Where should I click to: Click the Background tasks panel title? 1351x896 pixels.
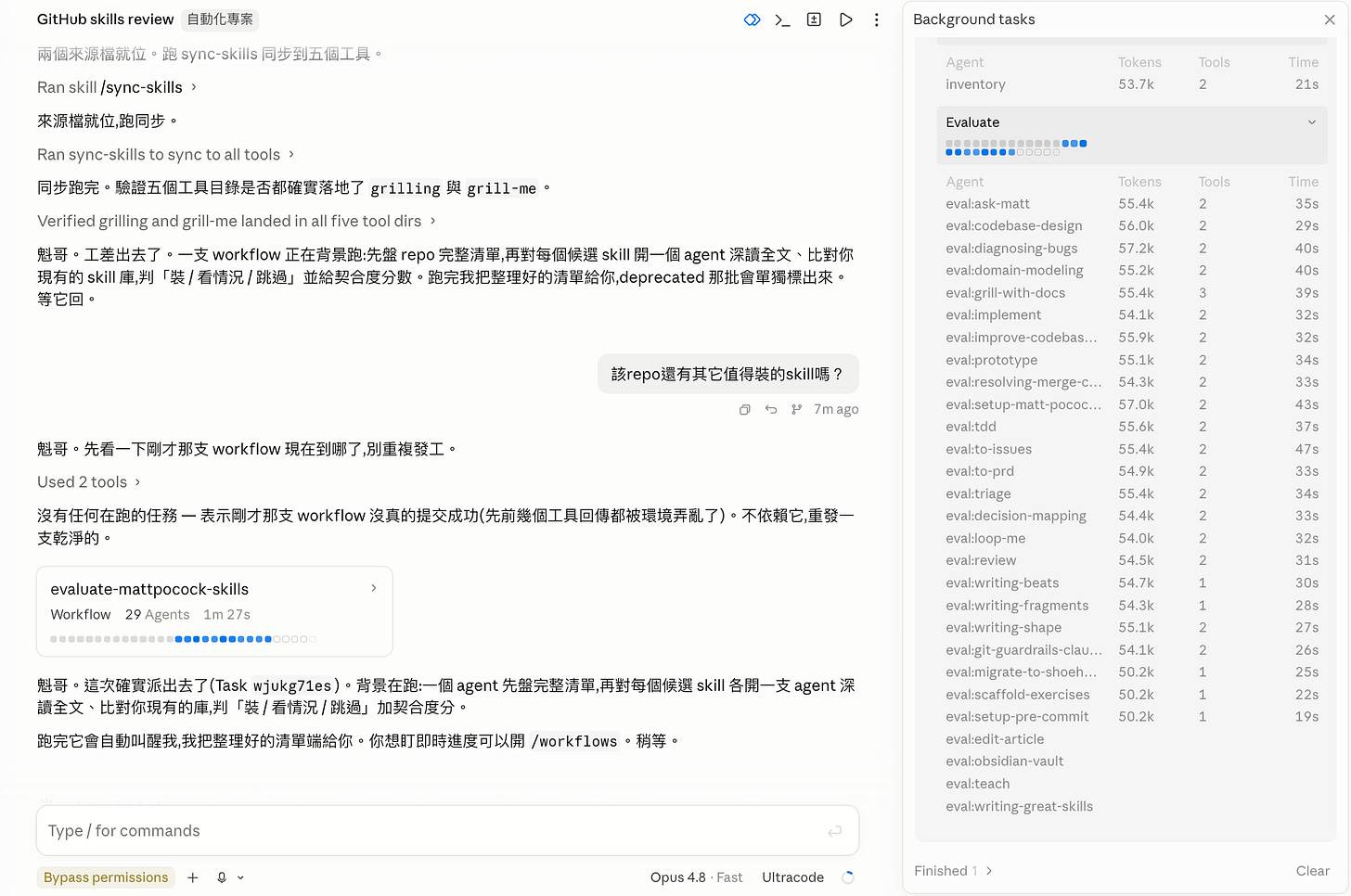(x=973, y=19)
